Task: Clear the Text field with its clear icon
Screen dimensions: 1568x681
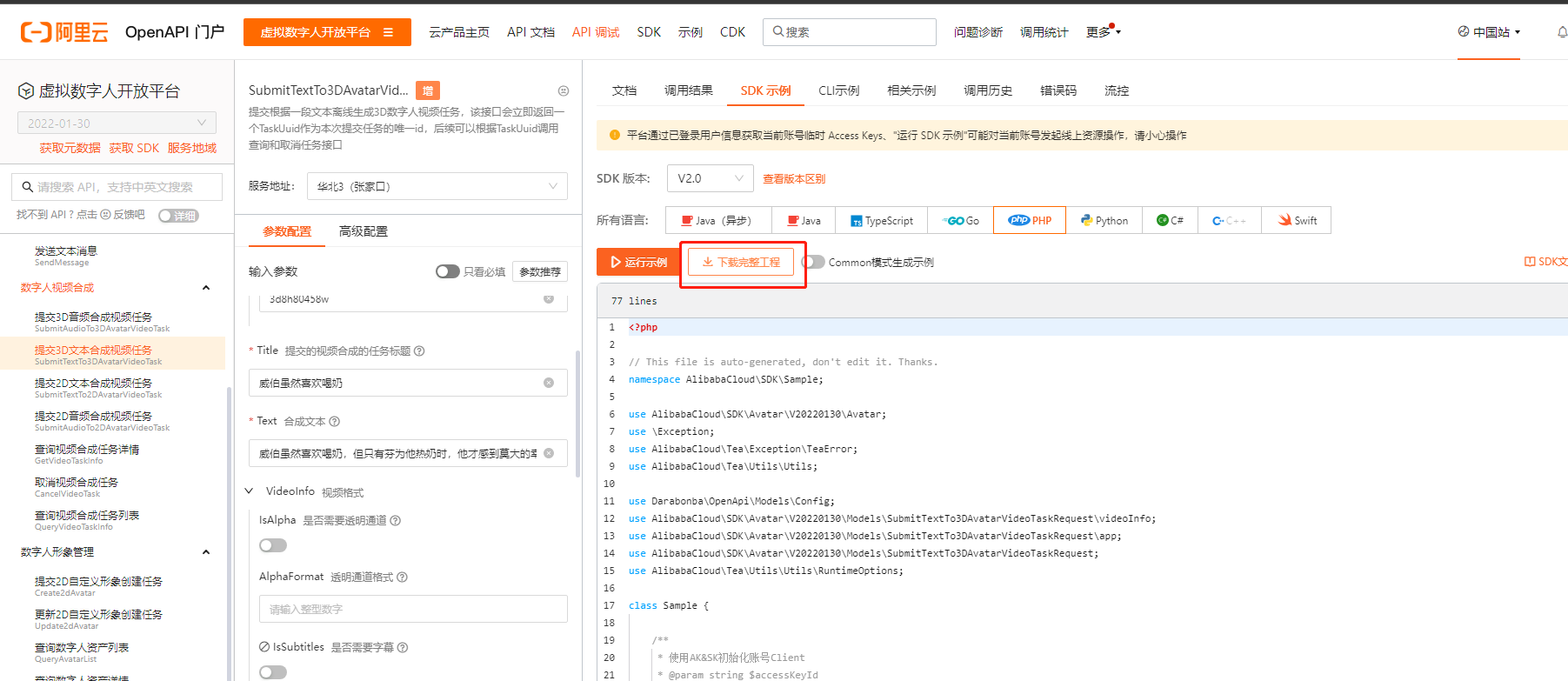Action: pyautogui.click(x=549, y=453)
